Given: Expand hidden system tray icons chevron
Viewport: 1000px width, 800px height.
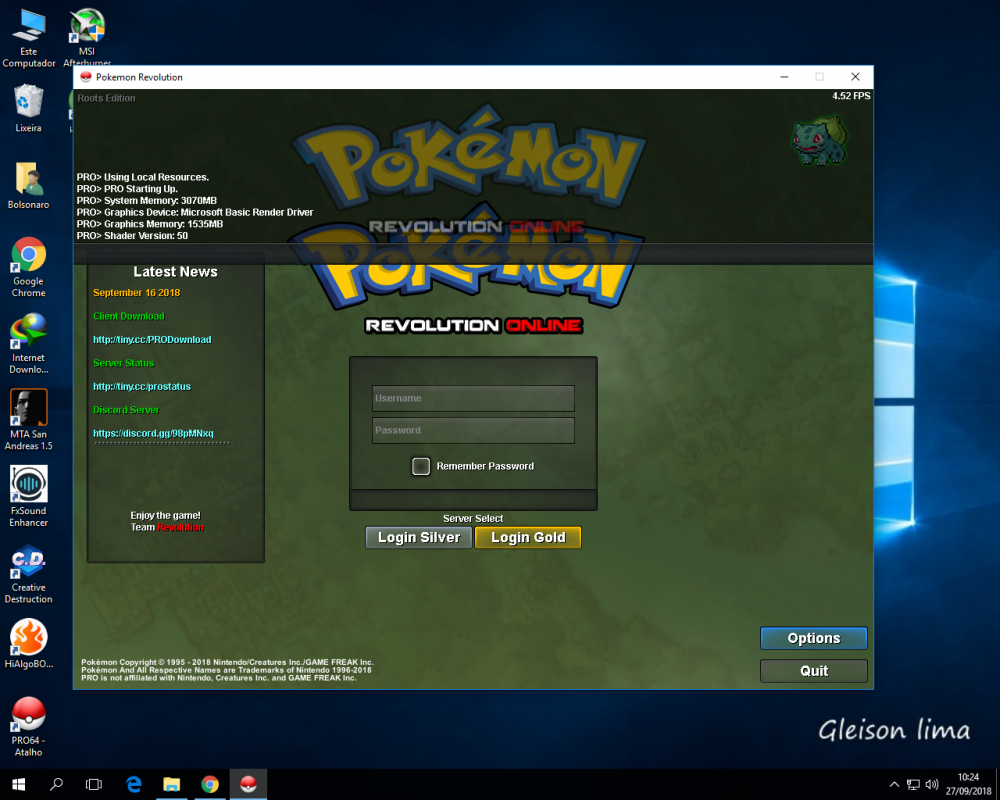Looking at the screenshot, I should [894, 784].
